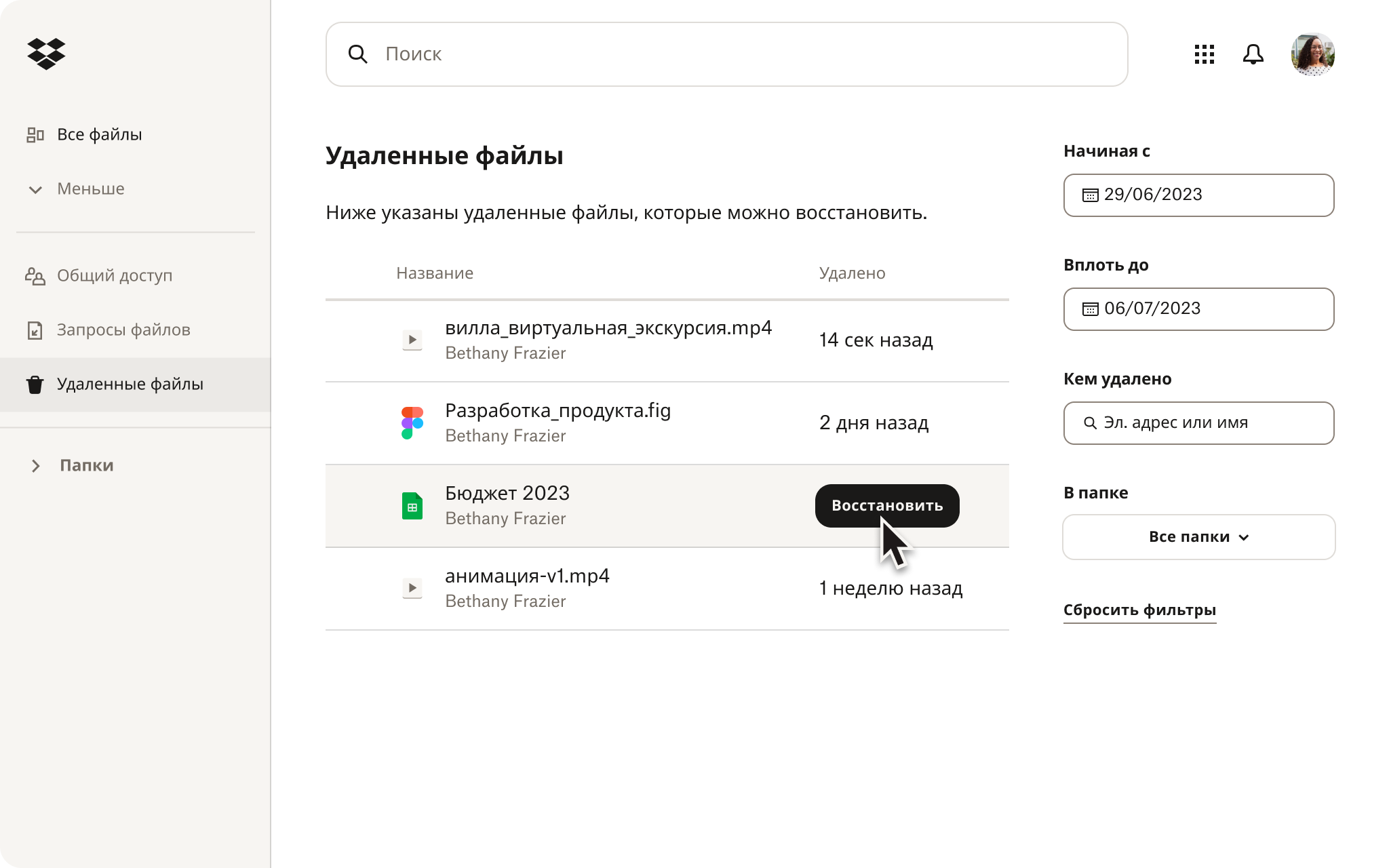Click video icon of анимация-v1.mp4
The height and width of the screenshot is (868, 1389).
click(x=412, y=588)
